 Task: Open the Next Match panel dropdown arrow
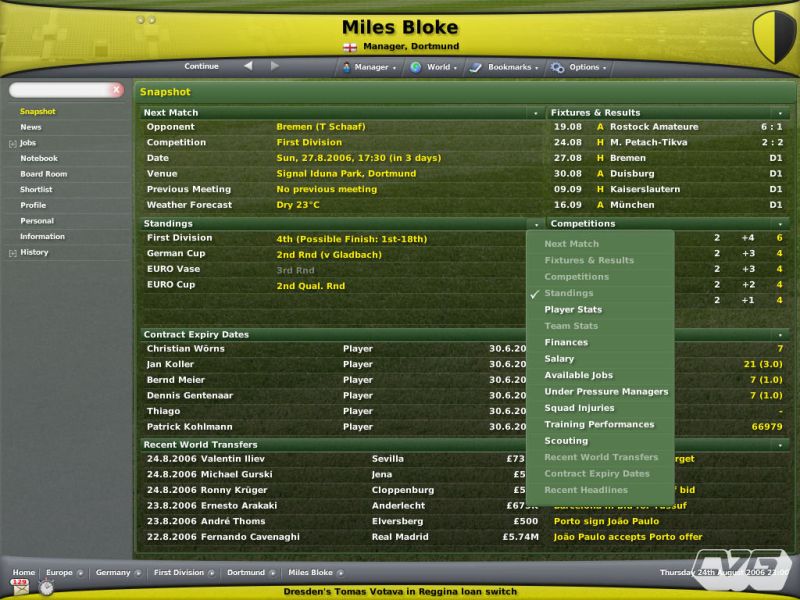tap(536, 113)
